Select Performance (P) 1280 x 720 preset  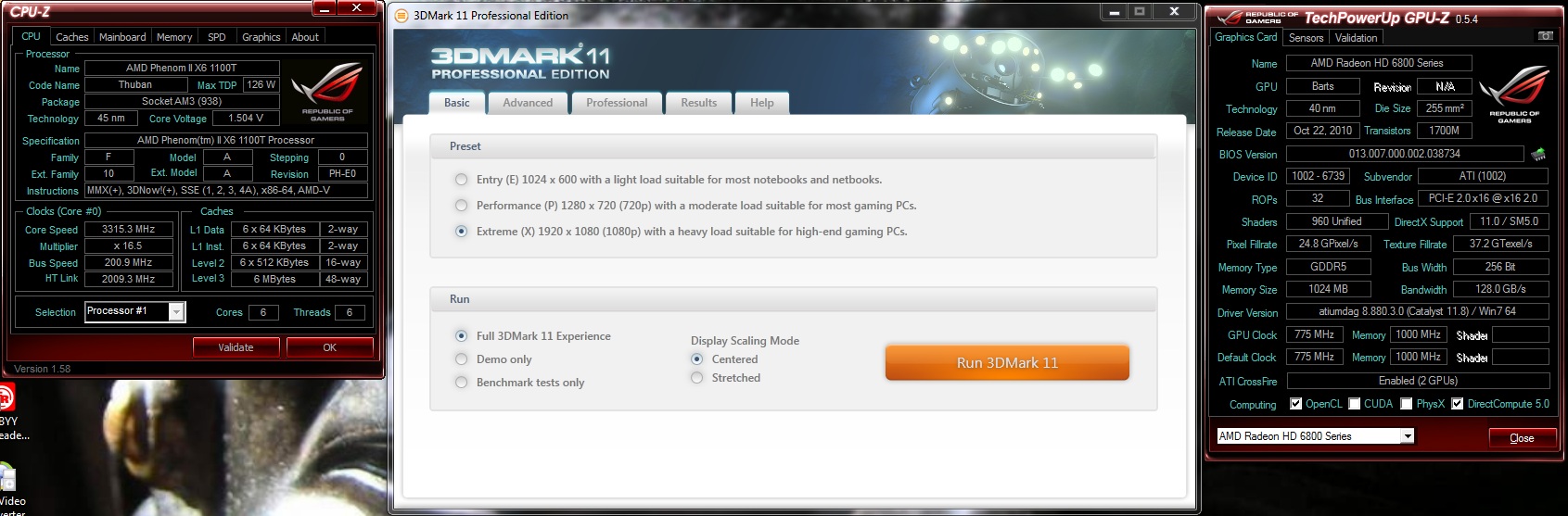[461, 206]
